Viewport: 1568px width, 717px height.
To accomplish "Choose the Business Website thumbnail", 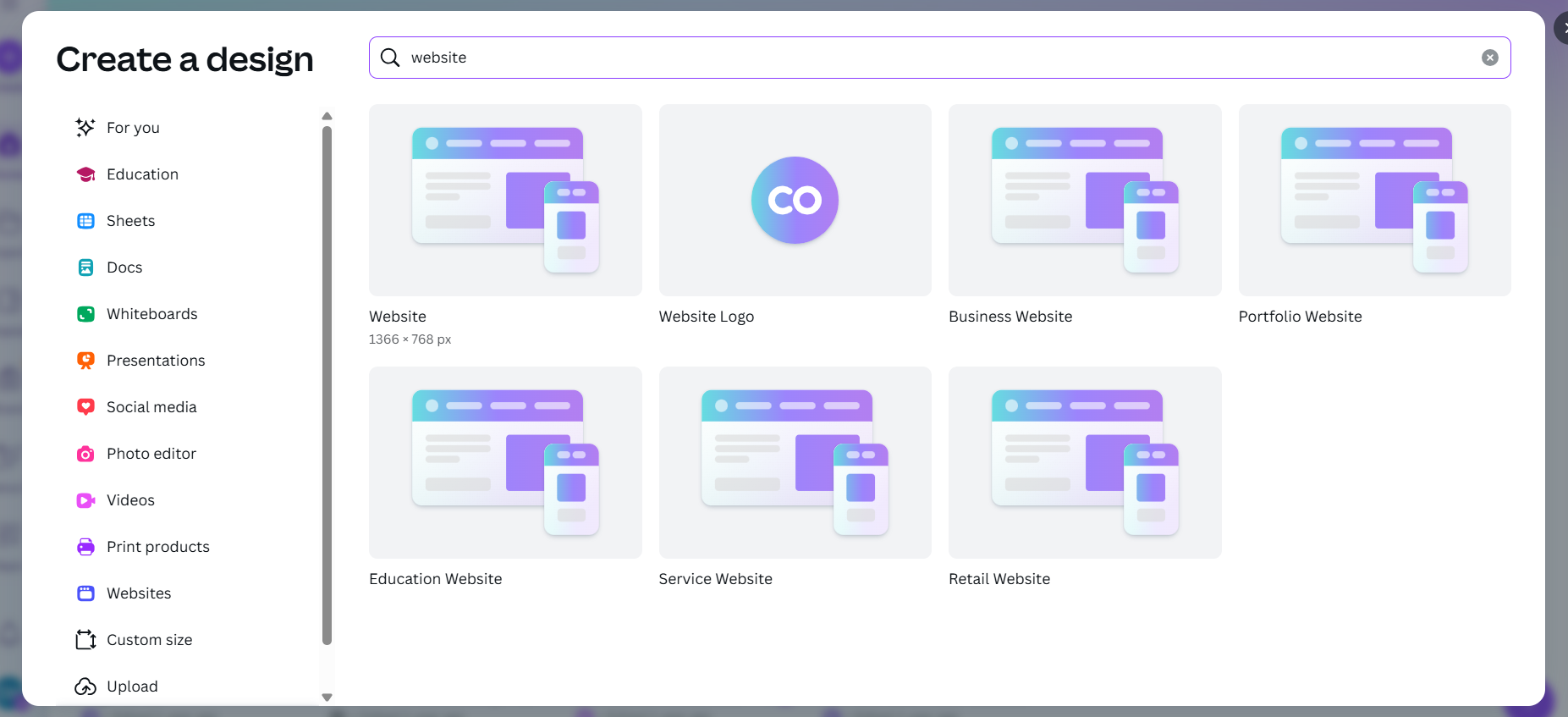I will point(1085,201).
